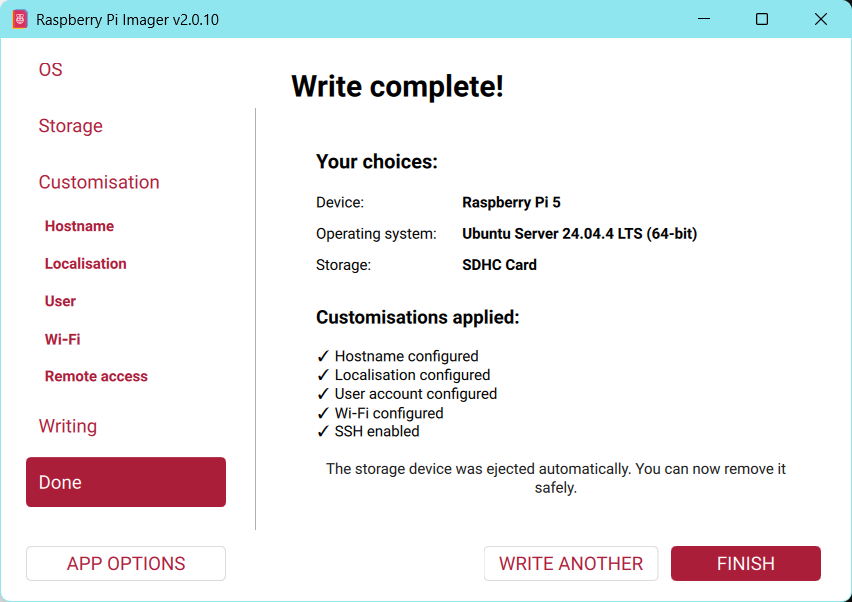Click the 'Device:' label
The height and width of the screenshot is (602, 852).
click(x=340, y=202)
